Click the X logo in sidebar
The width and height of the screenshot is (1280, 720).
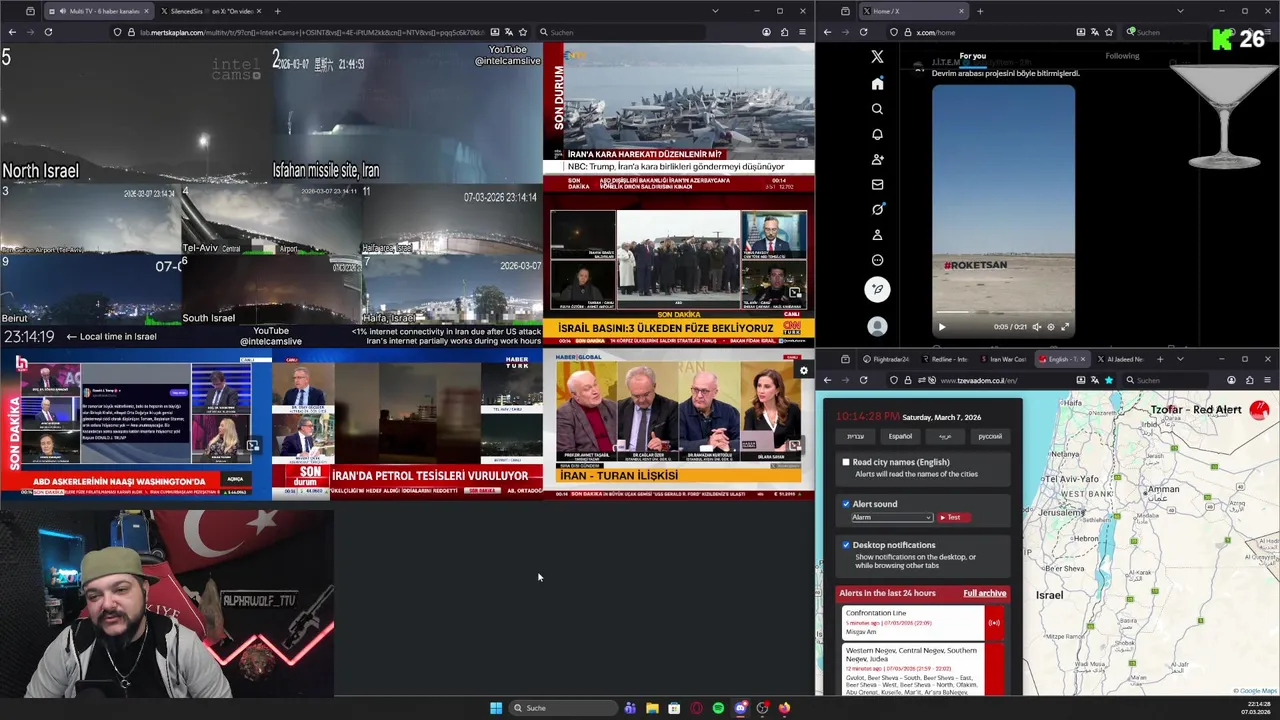coord(877,57)
